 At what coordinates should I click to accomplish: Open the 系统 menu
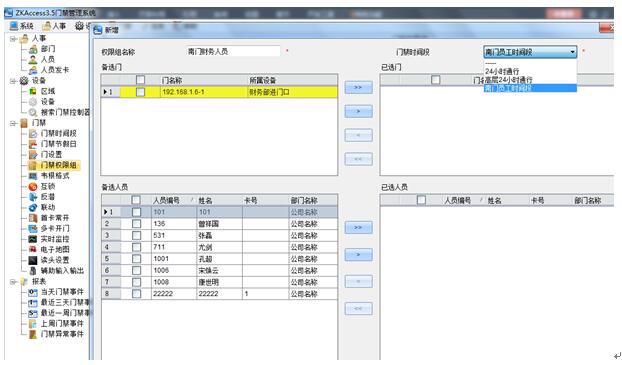coord(22,26)
